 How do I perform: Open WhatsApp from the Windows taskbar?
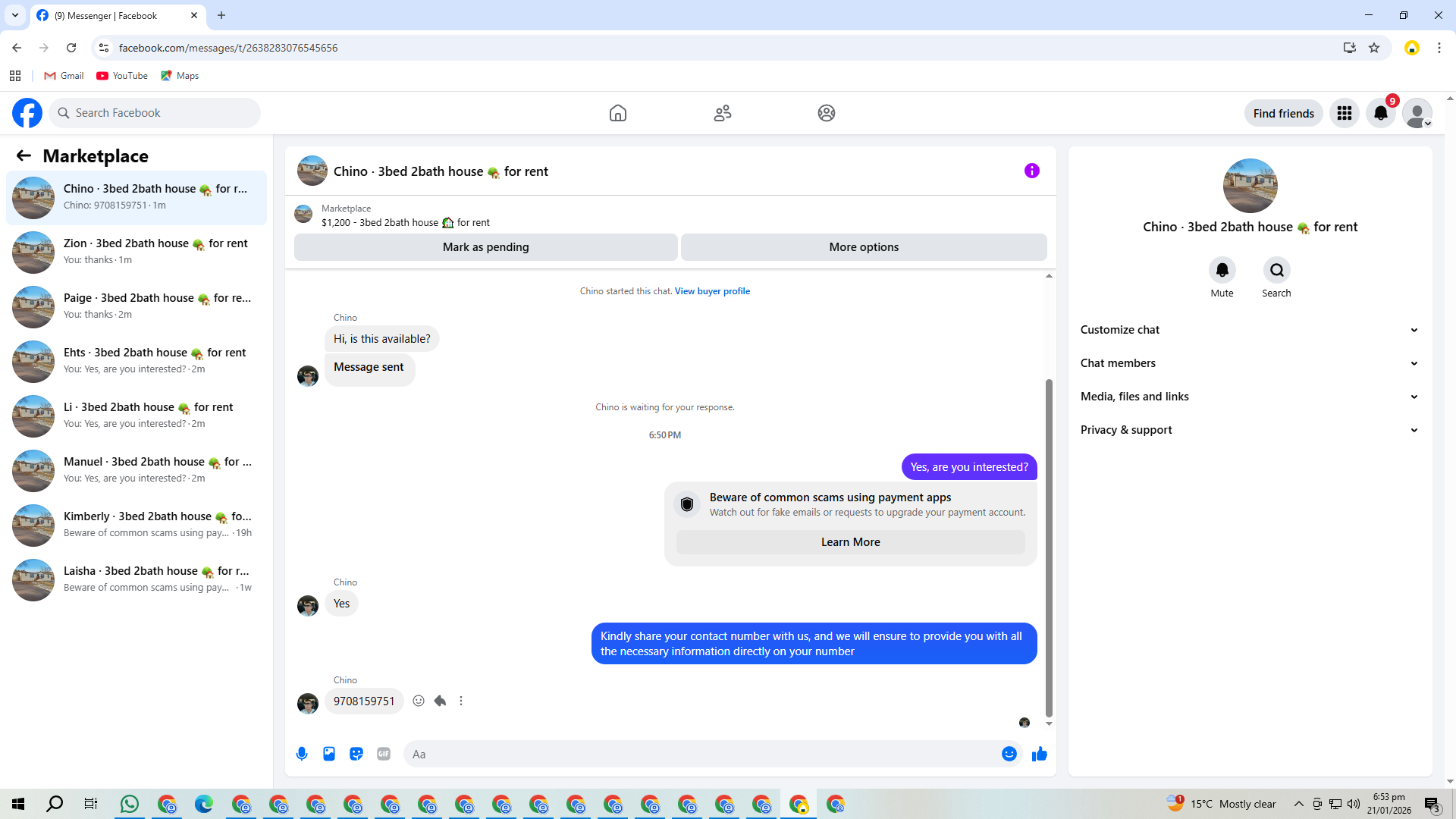[130, 804]
